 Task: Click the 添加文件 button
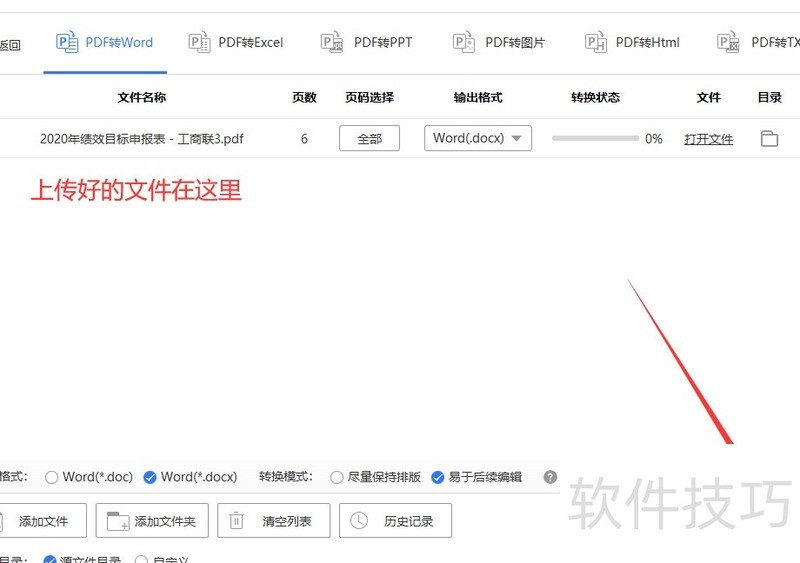pyautogui.click(x=43, y=521)
